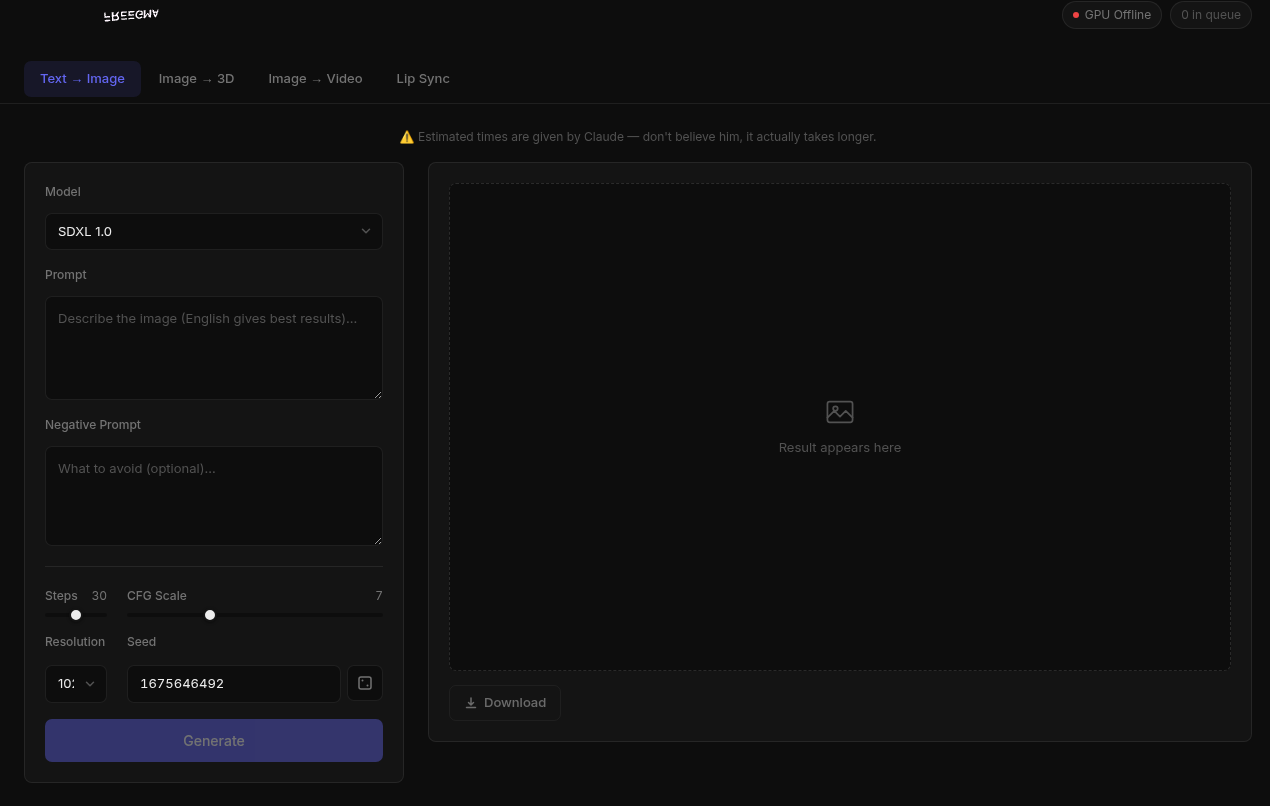Click the Generate button
Viewport: 1270px width, 806px height.
pos(214,741)
